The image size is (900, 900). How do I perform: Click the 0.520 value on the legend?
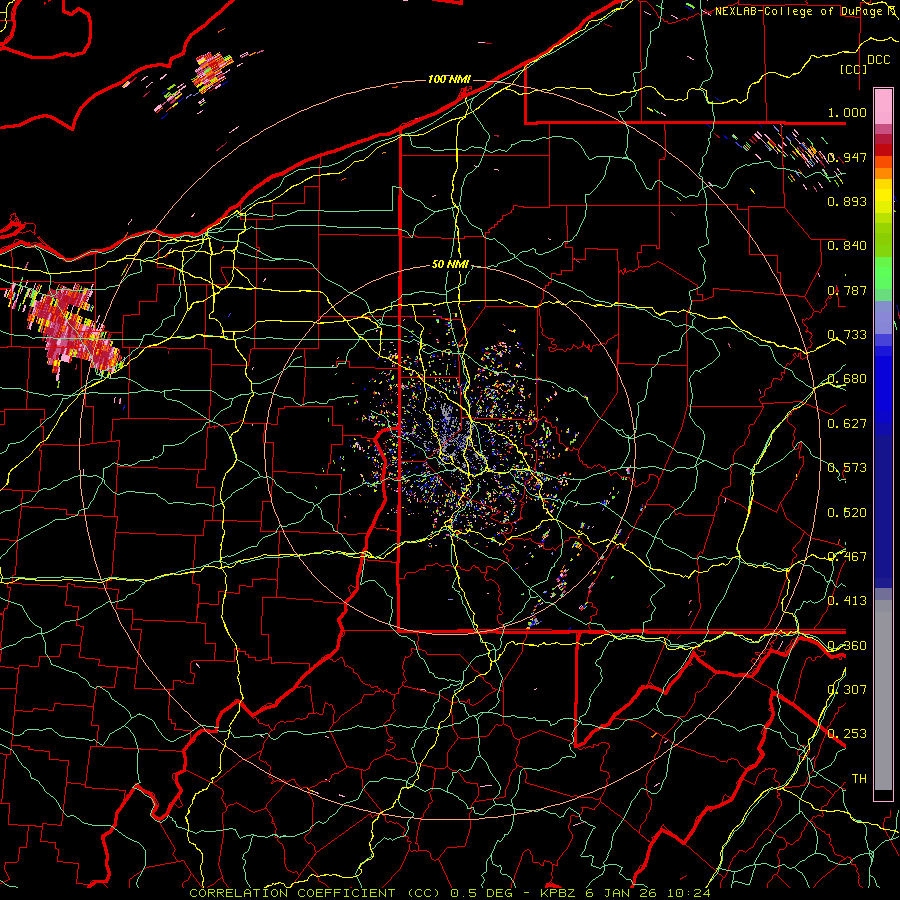click(847, 513)
